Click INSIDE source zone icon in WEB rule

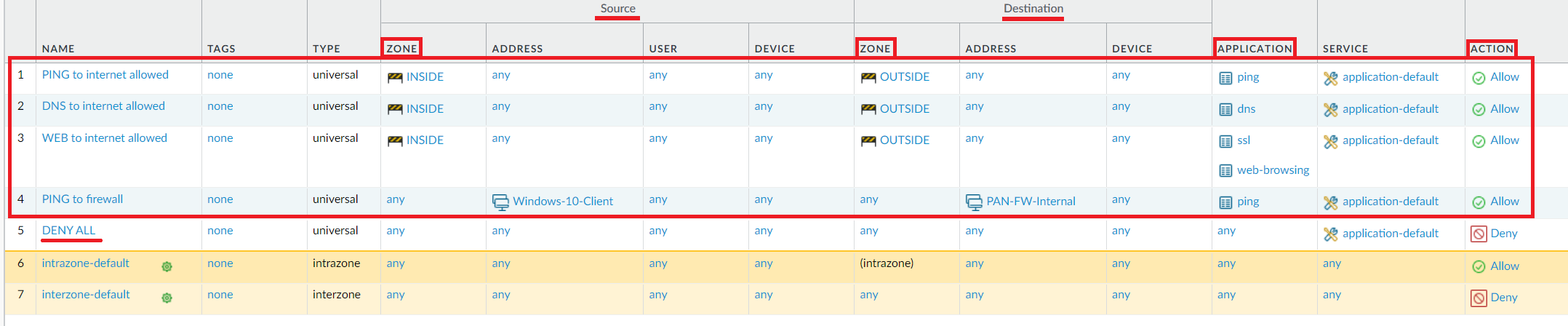click(x=395, y=141)
